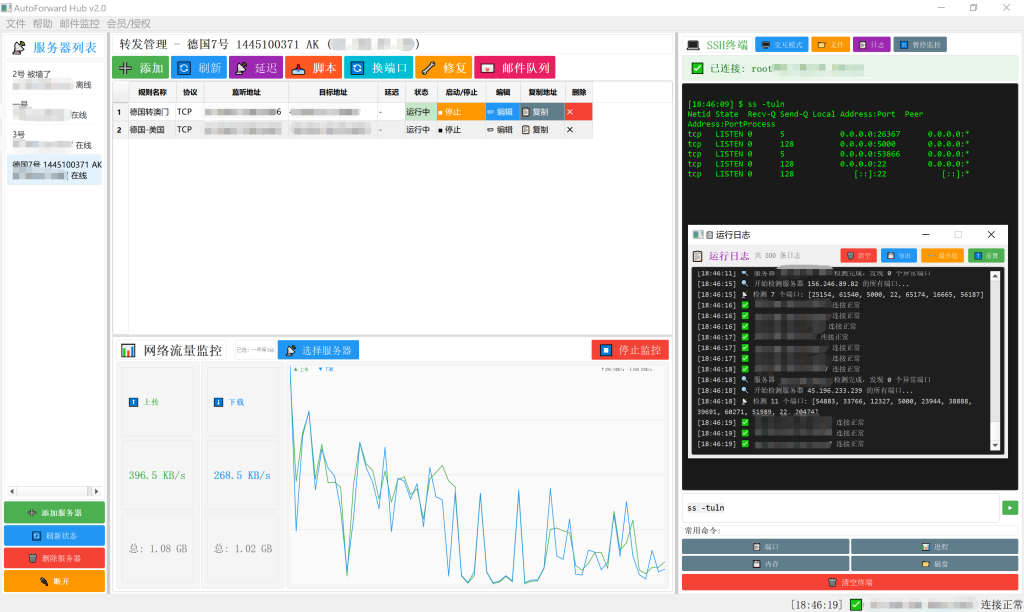Edit the 德国-美国 rule
The width and height of the screenshot is (1024, 612).
point(502,129)
